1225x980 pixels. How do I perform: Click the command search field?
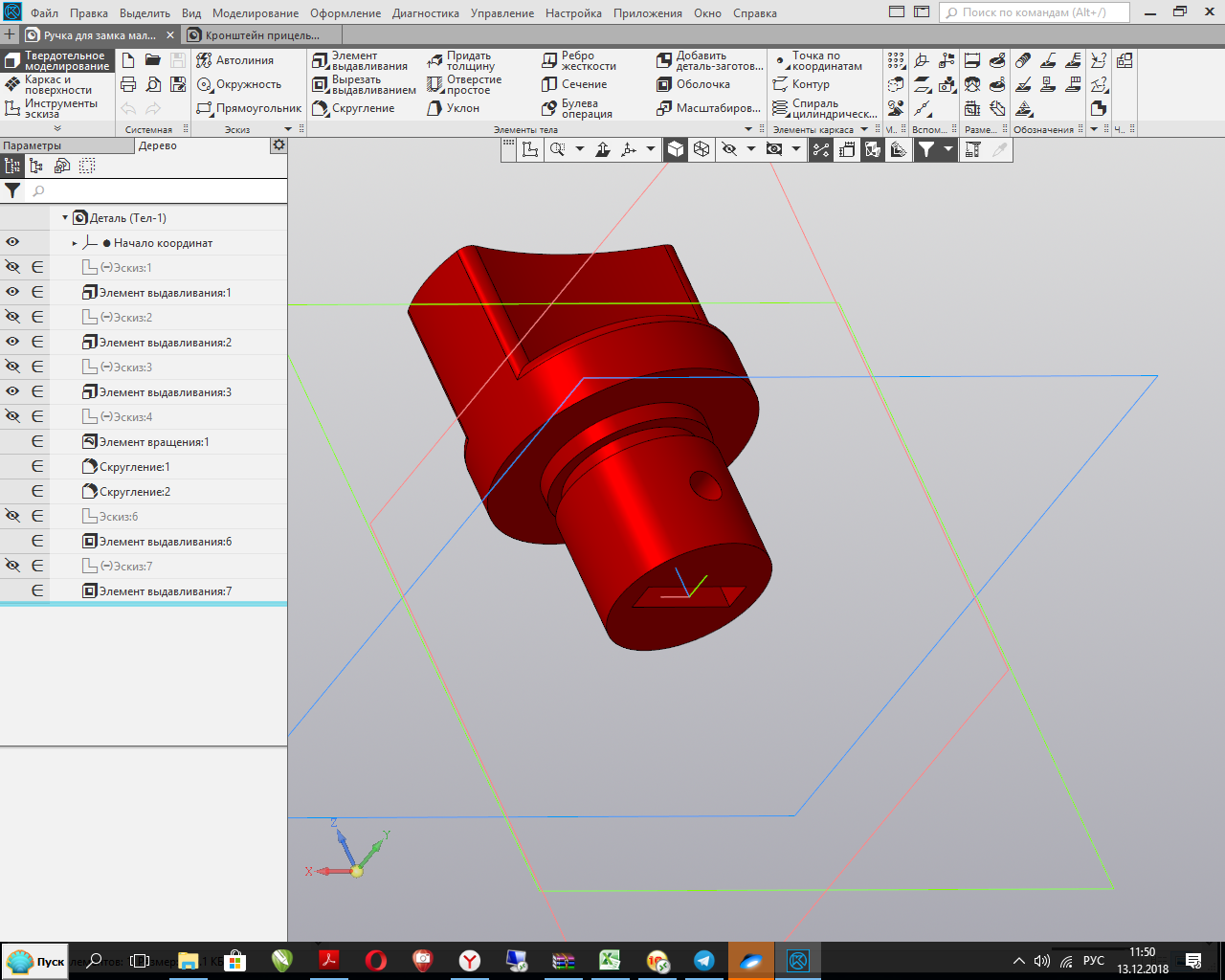pos(1034,12)
